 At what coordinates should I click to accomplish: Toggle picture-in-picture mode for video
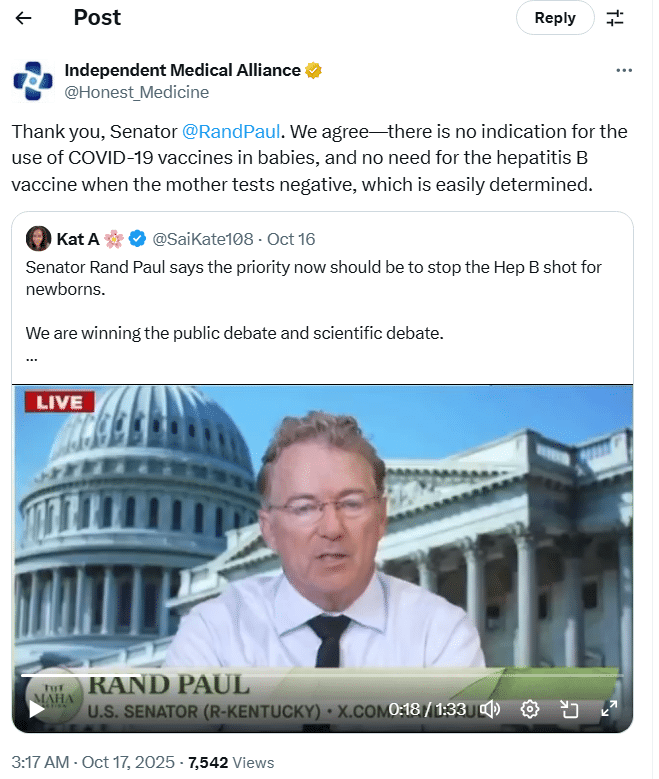[x=569, y=709]
